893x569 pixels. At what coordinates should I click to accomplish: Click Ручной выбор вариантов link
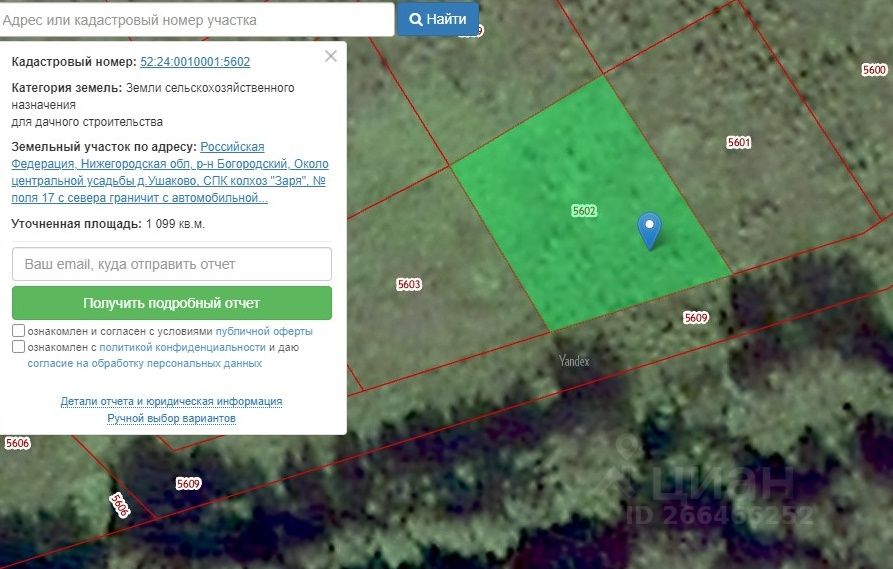[x=171, y=418]
